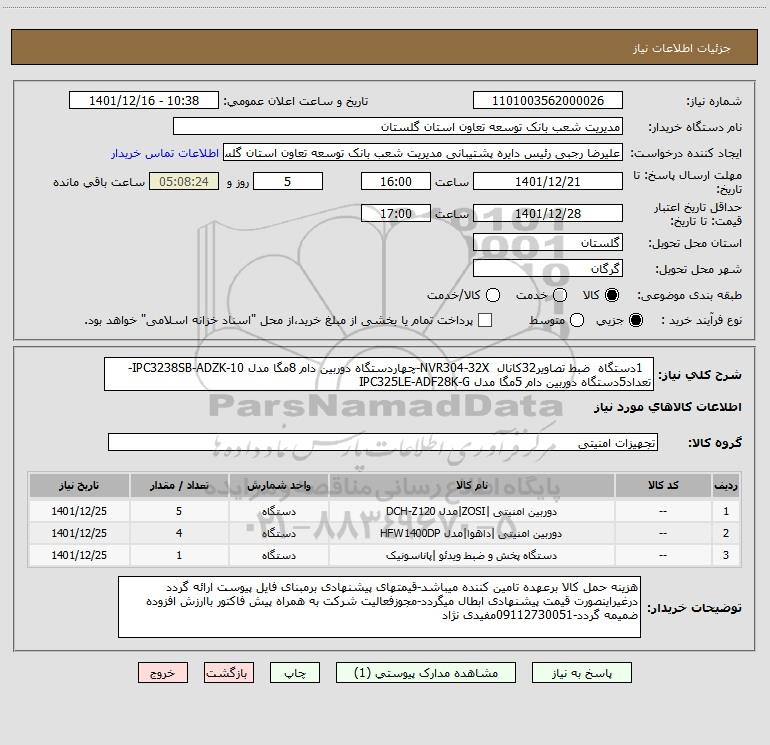This screenshot has height=745, width=770.
Task: Select the ZOSI DCH-Z120 camera row name
Action: click(471, 511)
